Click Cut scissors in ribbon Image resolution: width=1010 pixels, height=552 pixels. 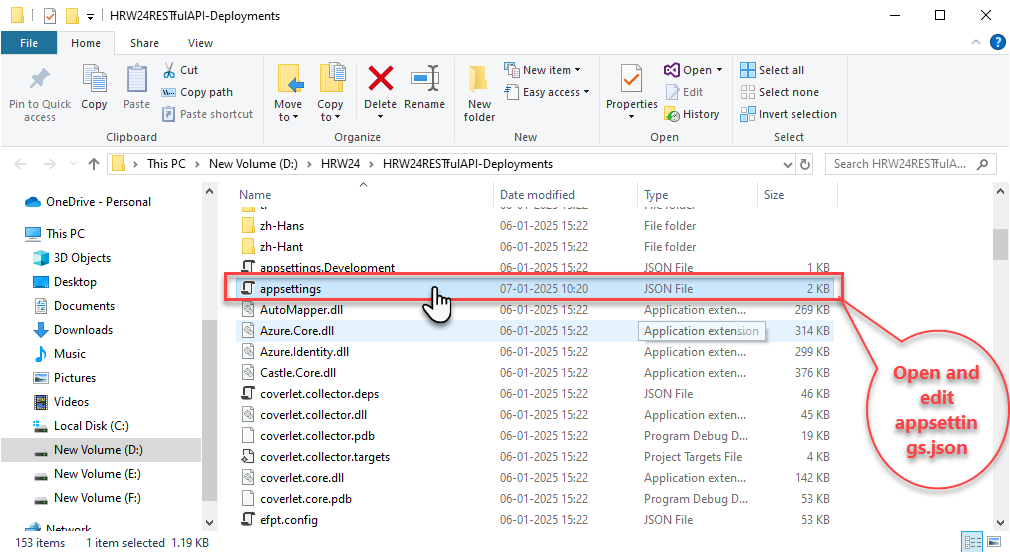click(x=180, y=70)
